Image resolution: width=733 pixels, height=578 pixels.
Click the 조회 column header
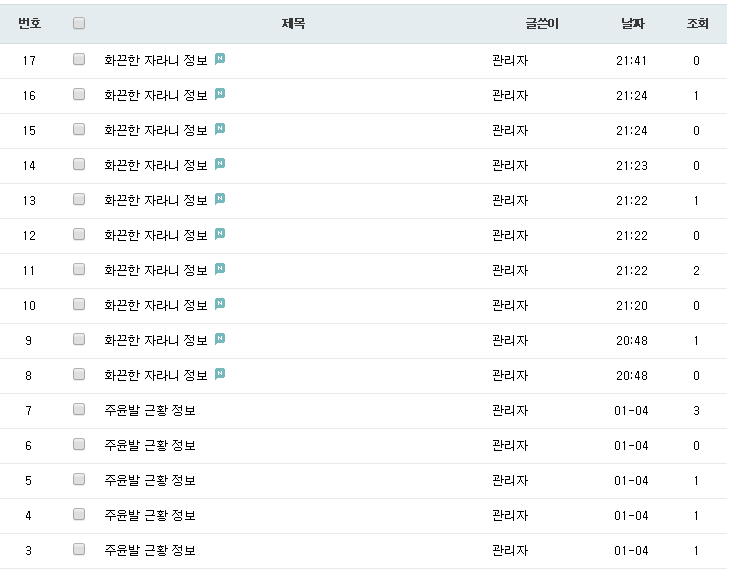click(697, 23)
